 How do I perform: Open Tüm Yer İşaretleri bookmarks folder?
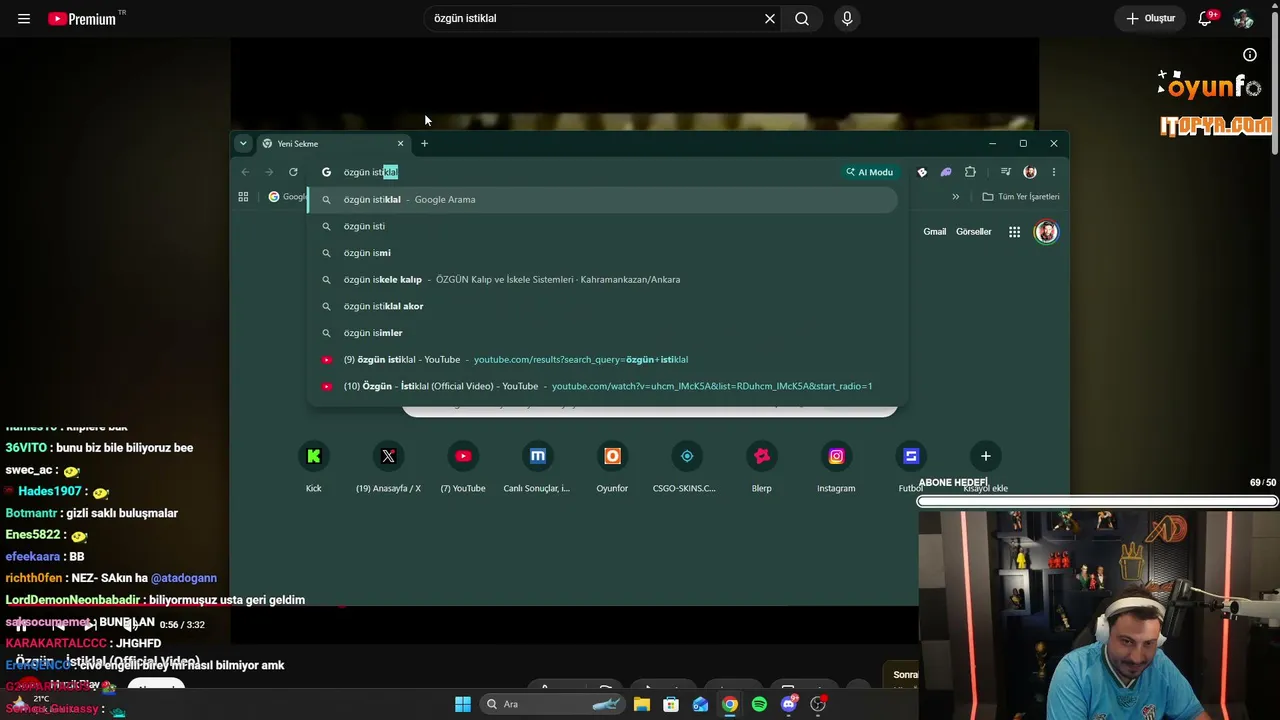pyautogui.click(x=1021, y=197)
